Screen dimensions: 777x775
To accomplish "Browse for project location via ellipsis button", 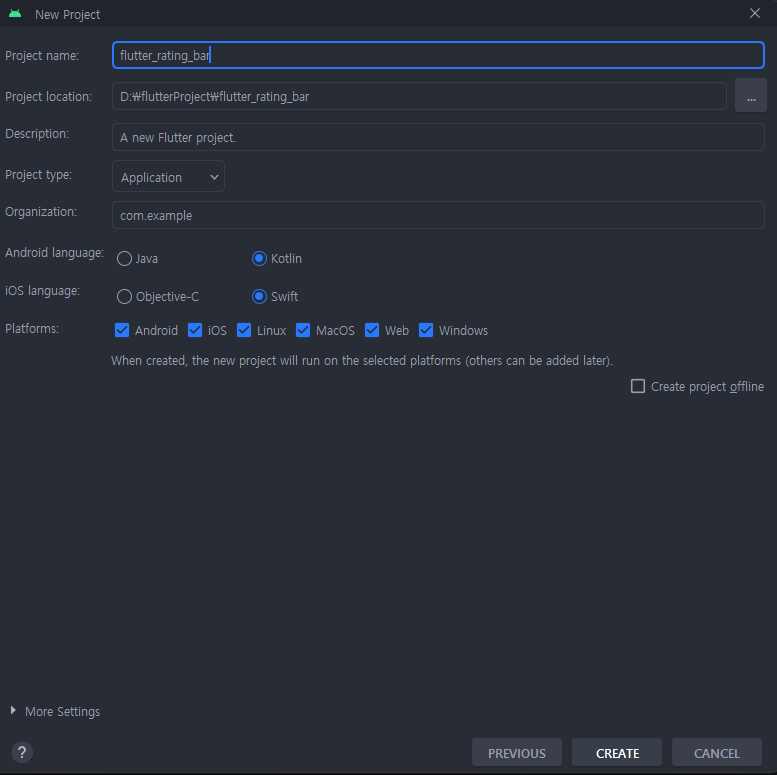I will point(751,95).
